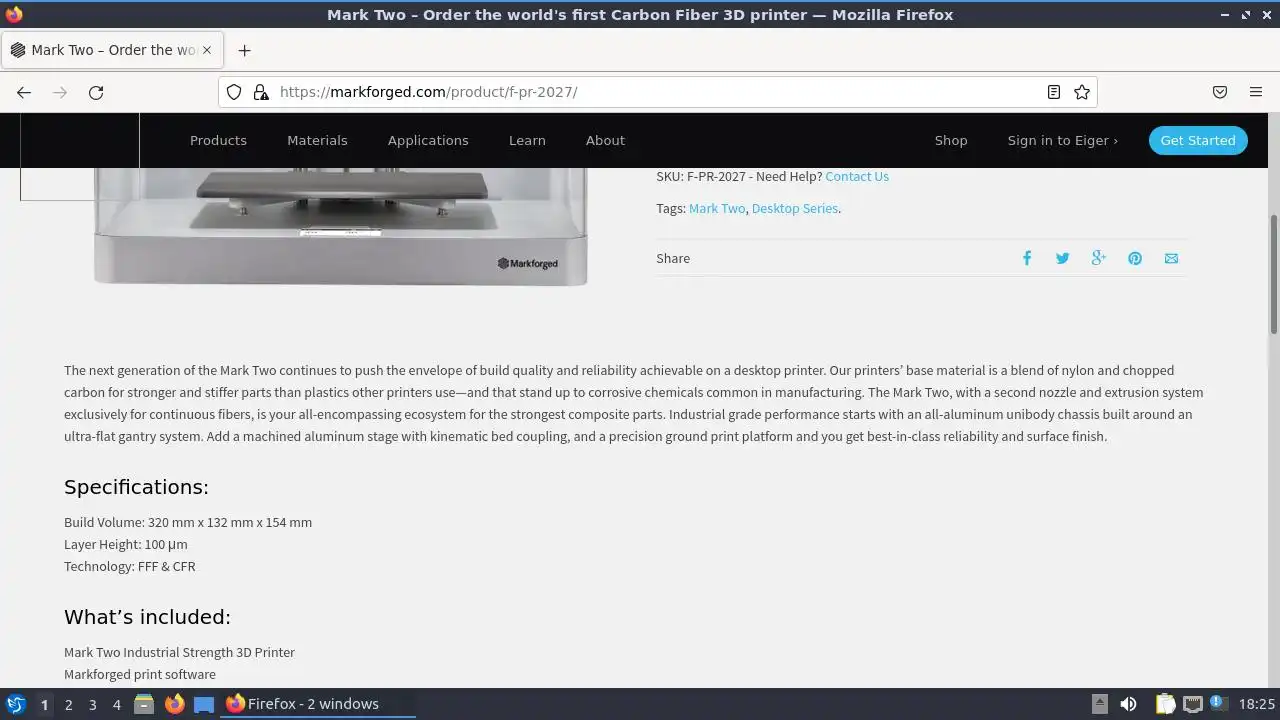
Task: Click the Specifications heading
Action: coord(136,487)
